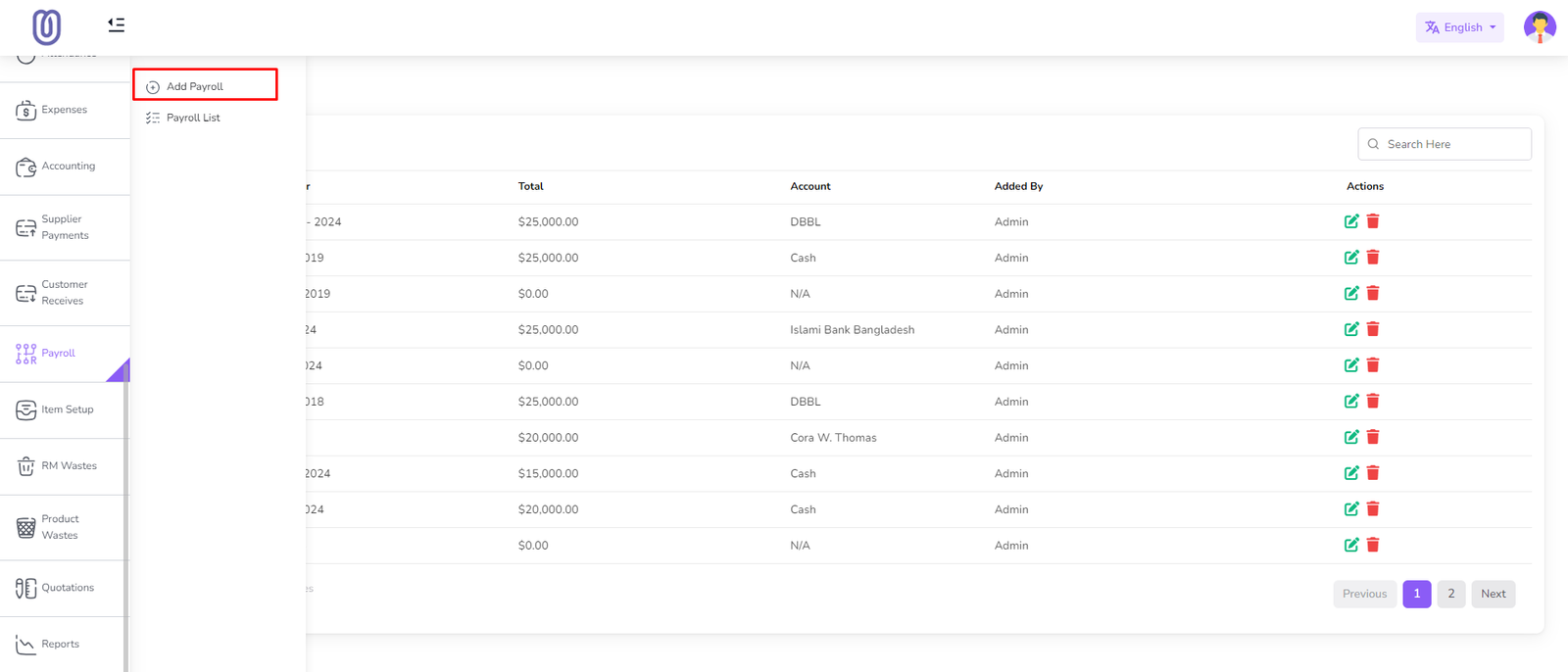The image size is (1568, 672).
Task: Open the user avatar profile menu
Action: coord(1539,27)
